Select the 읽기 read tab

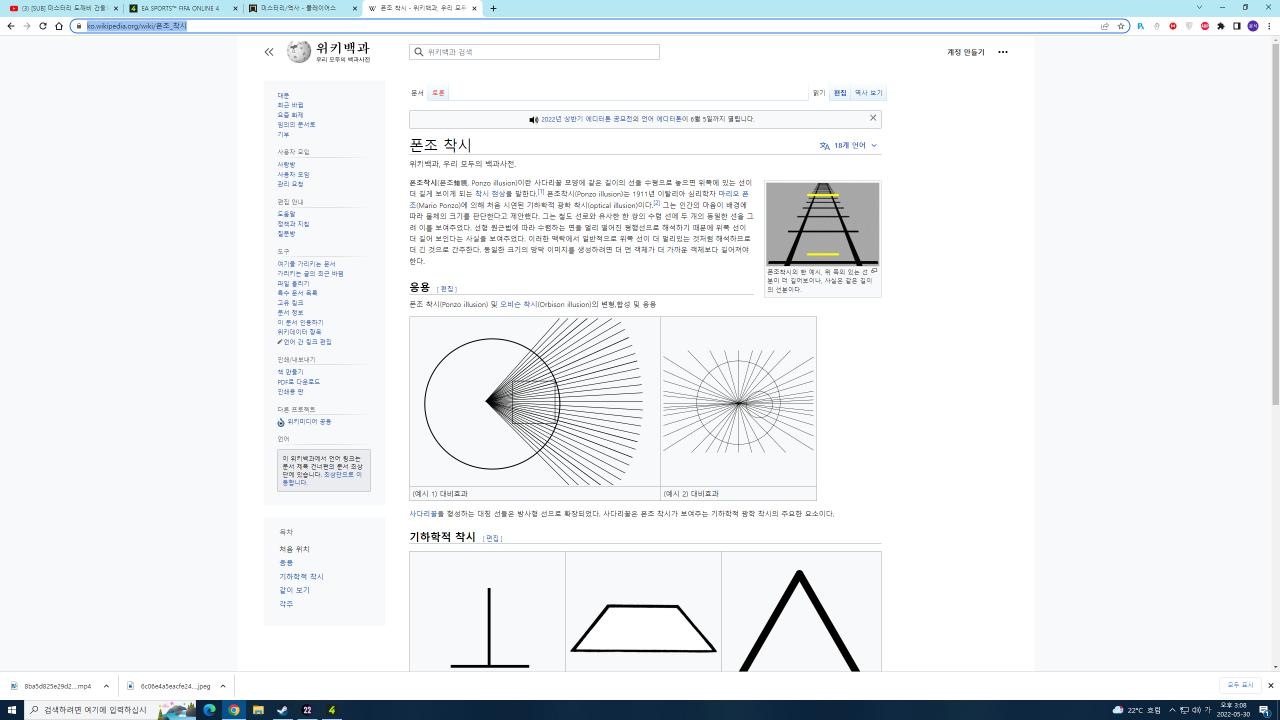click(819, 93)
